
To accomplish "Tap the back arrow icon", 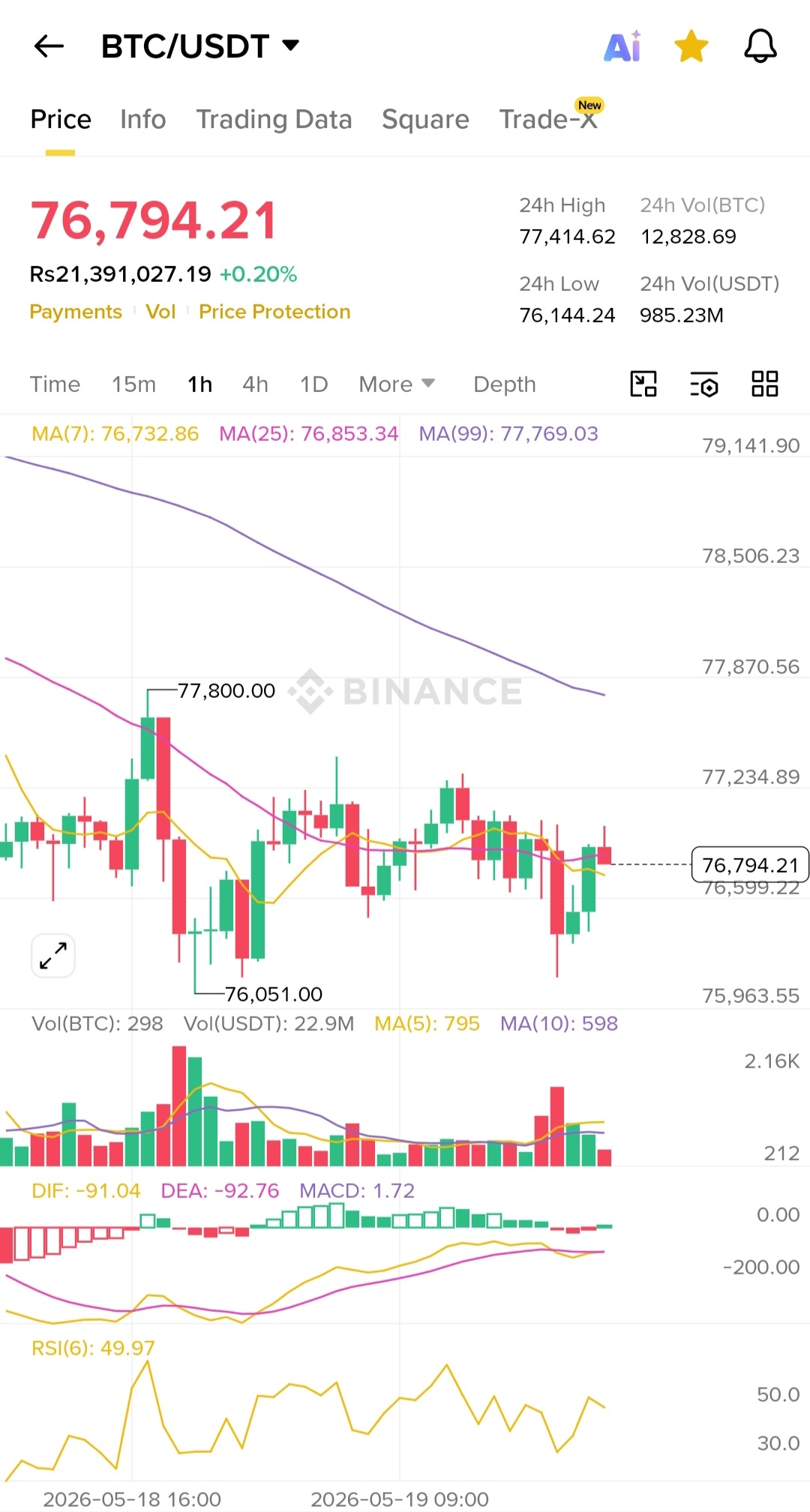I will [49, 46].
